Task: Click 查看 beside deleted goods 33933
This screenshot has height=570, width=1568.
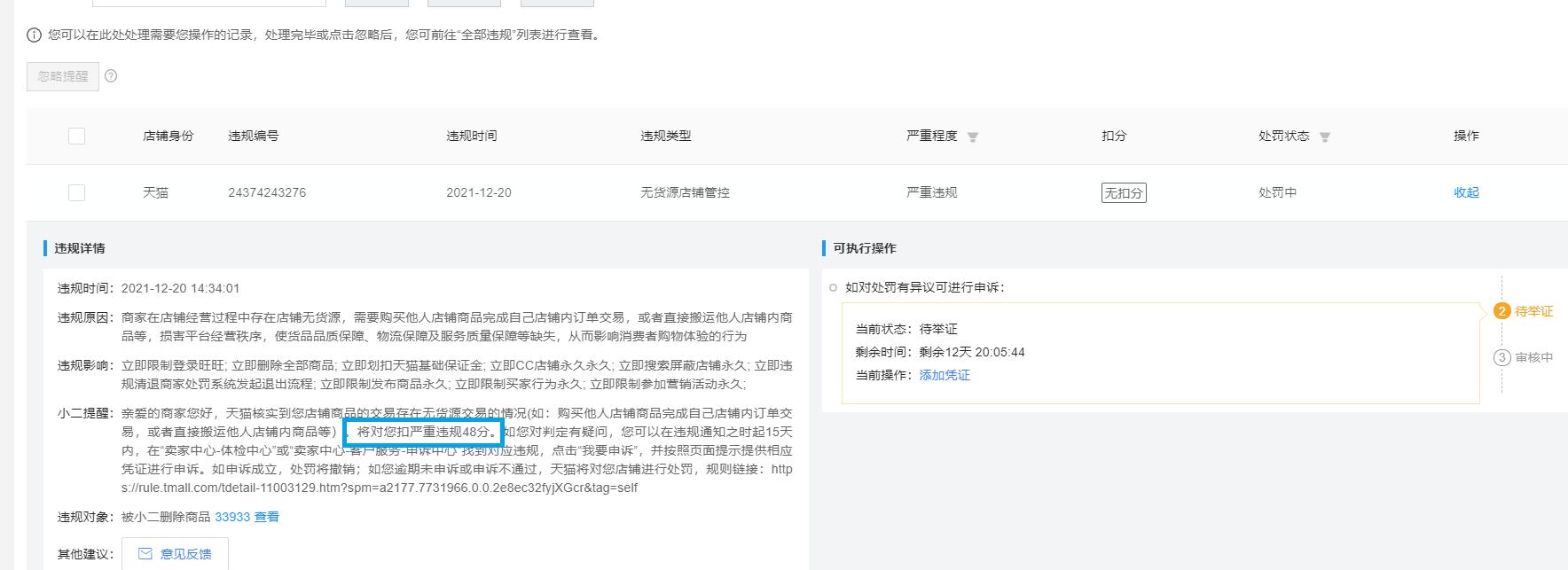Action: [x=267, y=517]
